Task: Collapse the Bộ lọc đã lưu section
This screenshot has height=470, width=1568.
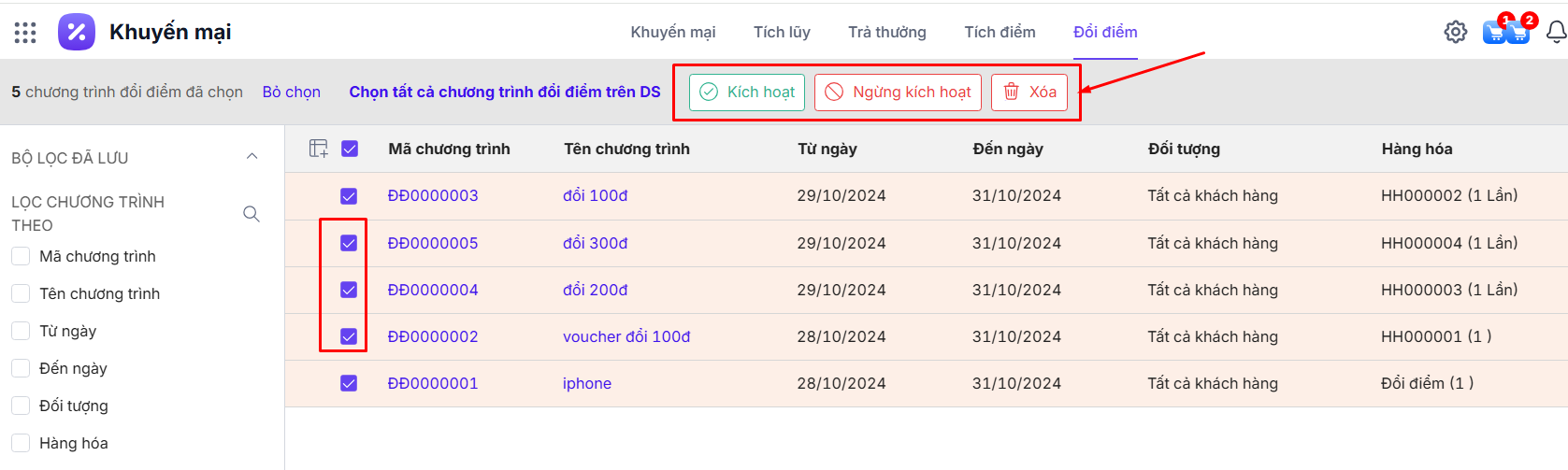Action: point(252,157)
